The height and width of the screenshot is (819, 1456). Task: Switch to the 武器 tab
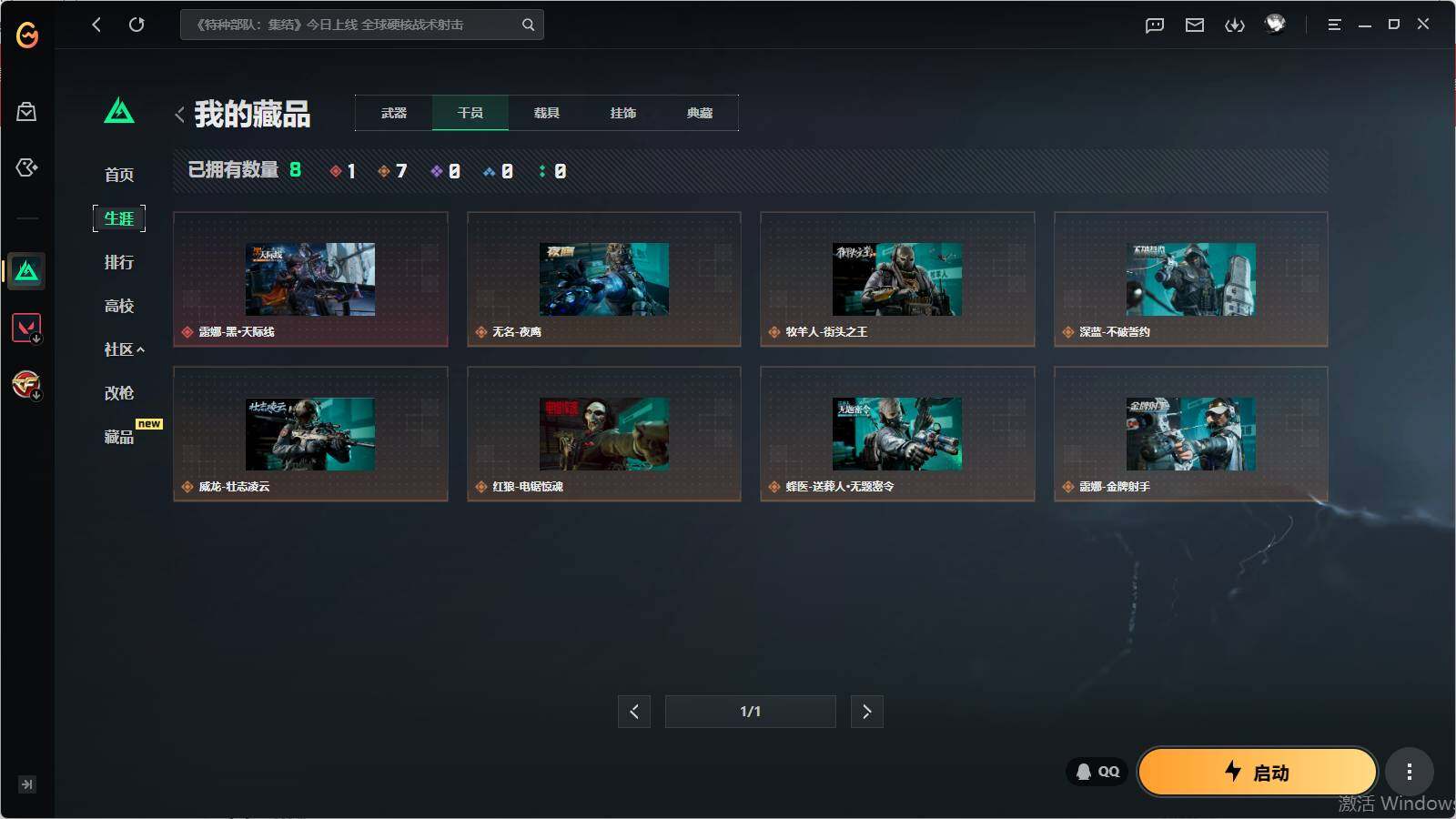394,113
